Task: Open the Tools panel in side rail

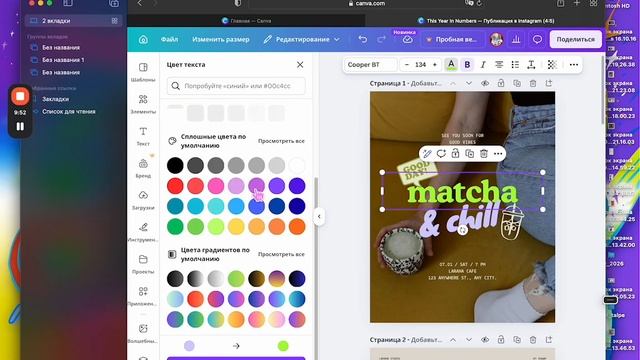Action: pyautogui.click(x=143, y=232)
